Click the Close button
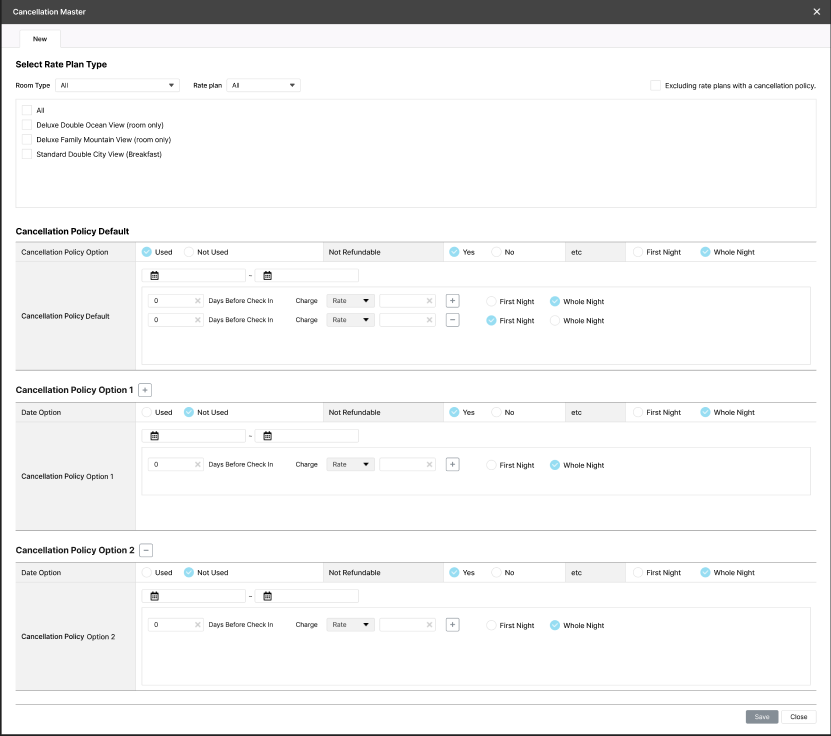This screenshot has width=831, height=736. click(x=798, y=717)
